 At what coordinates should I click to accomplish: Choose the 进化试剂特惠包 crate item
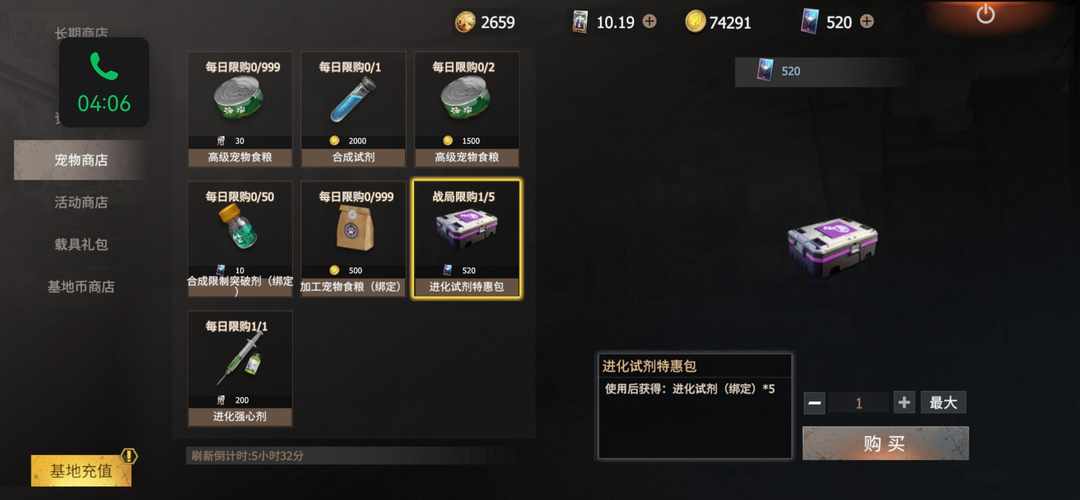coord(466,239)
